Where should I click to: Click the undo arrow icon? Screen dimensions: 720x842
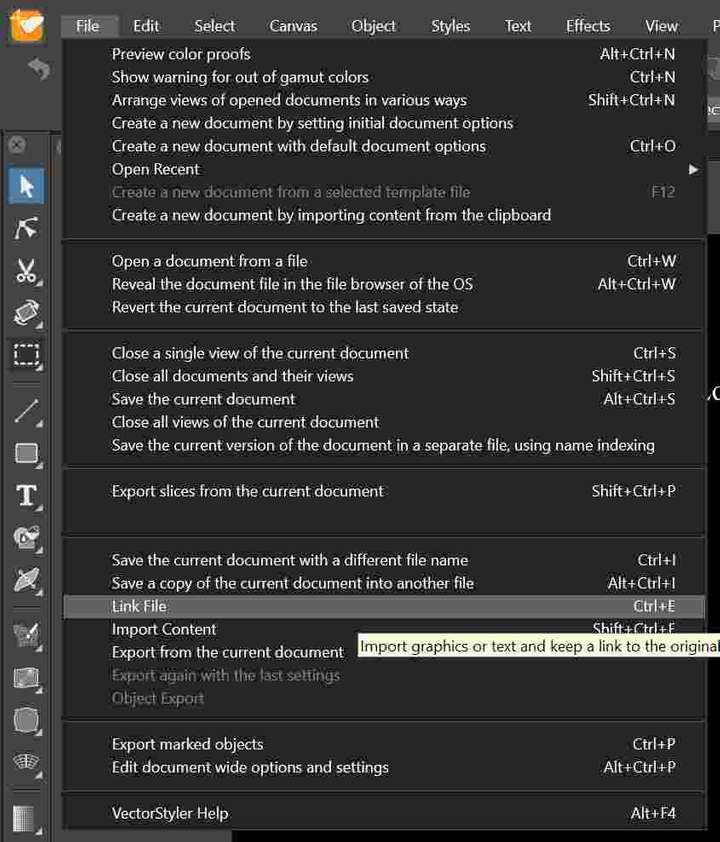(39, 69)
